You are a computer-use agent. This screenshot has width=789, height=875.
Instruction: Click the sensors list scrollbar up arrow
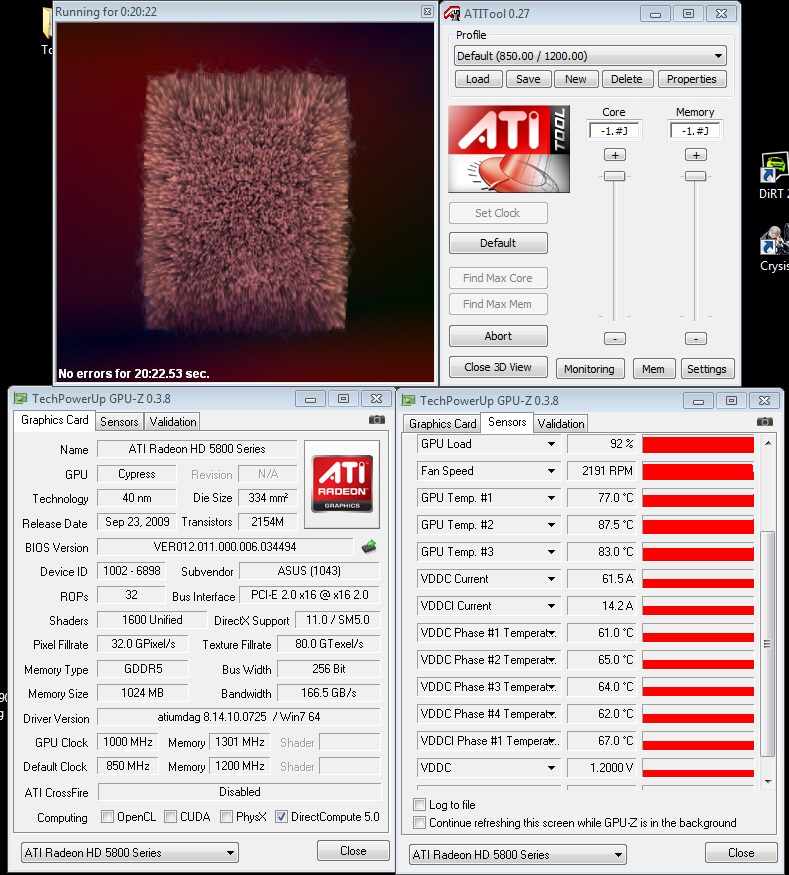(768, 443)
